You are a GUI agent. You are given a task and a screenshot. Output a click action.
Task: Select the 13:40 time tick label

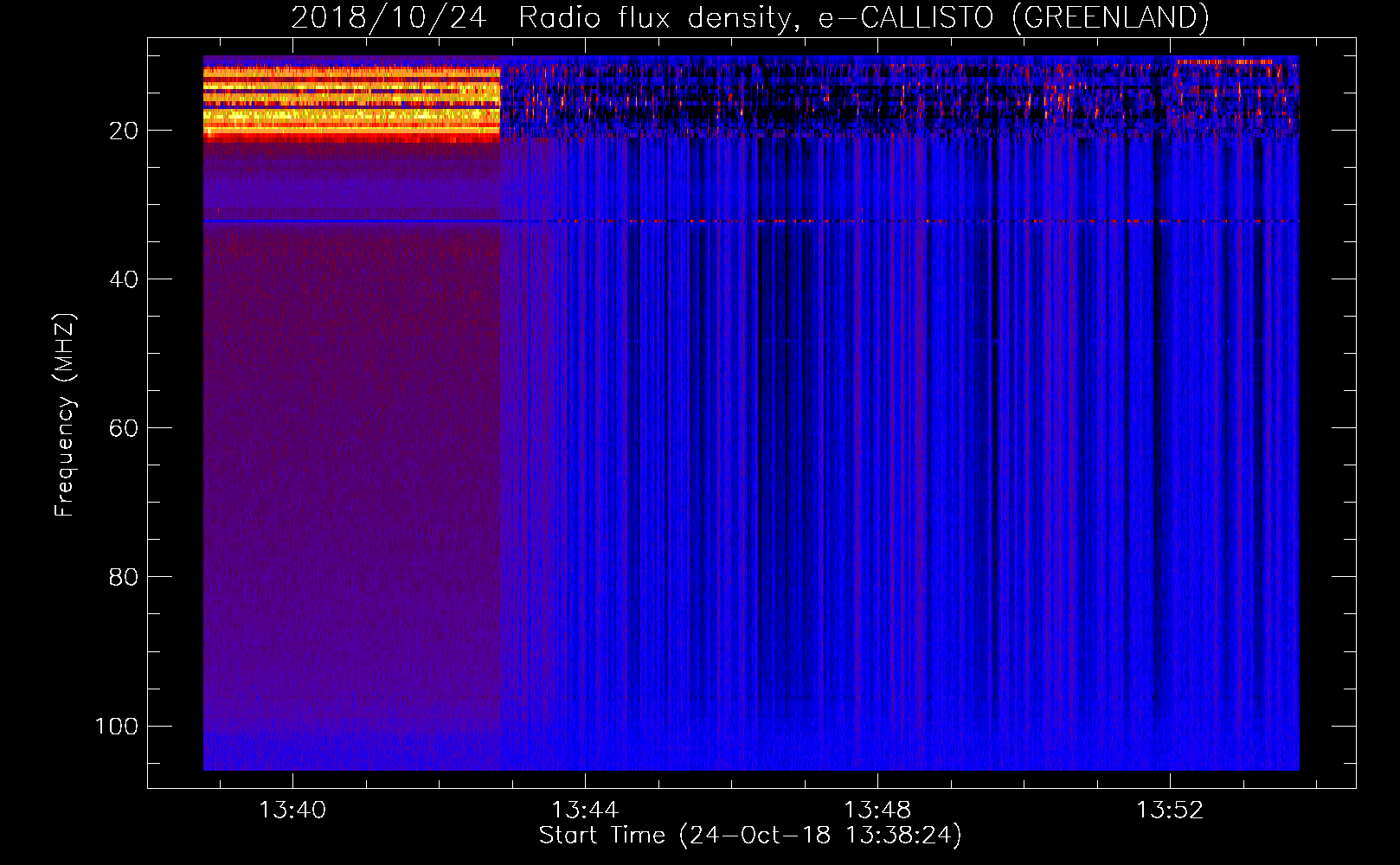pos(292,811)
